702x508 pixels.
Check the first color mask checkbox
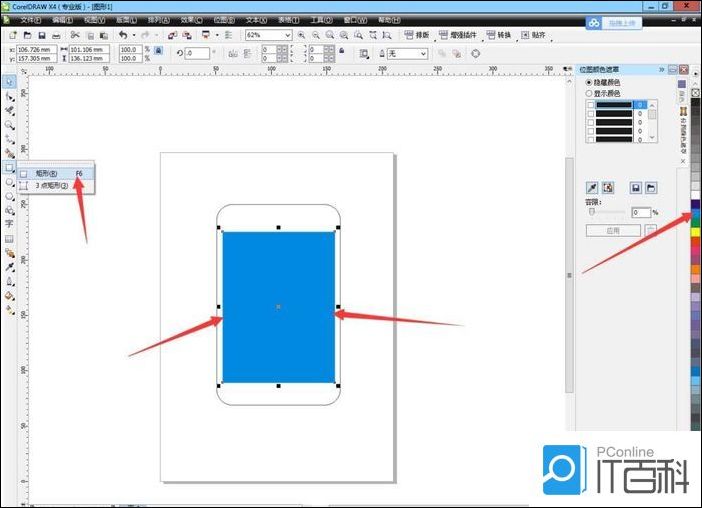tap(591, 104)
